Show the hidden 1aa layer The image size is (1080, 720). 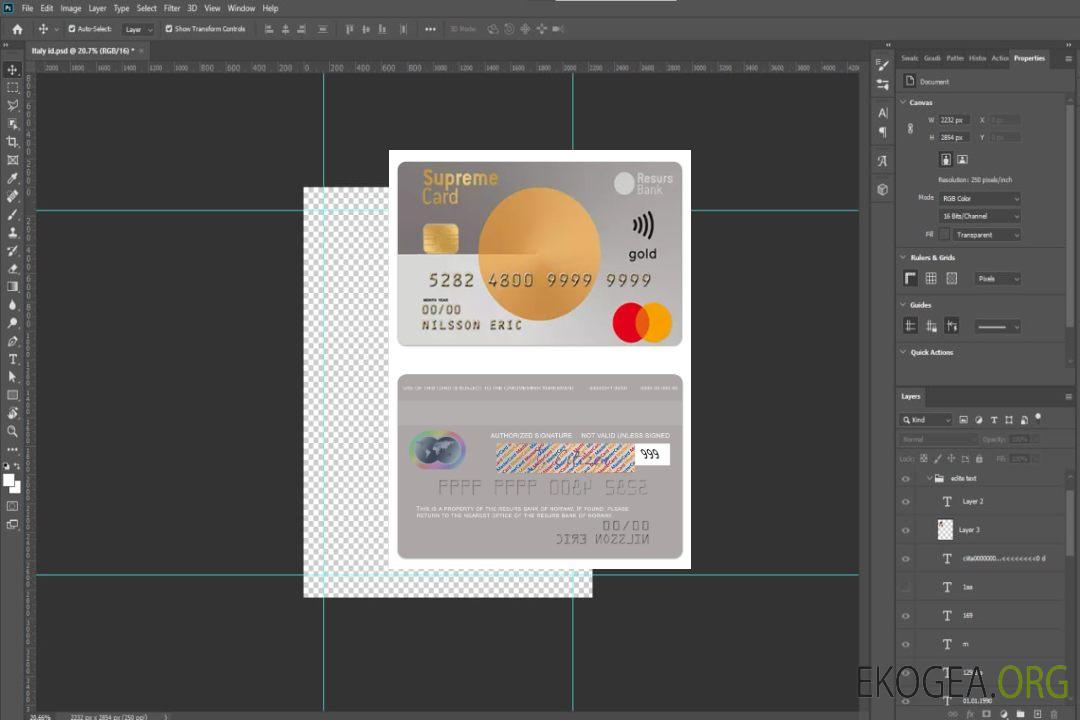tap(906, 587)
